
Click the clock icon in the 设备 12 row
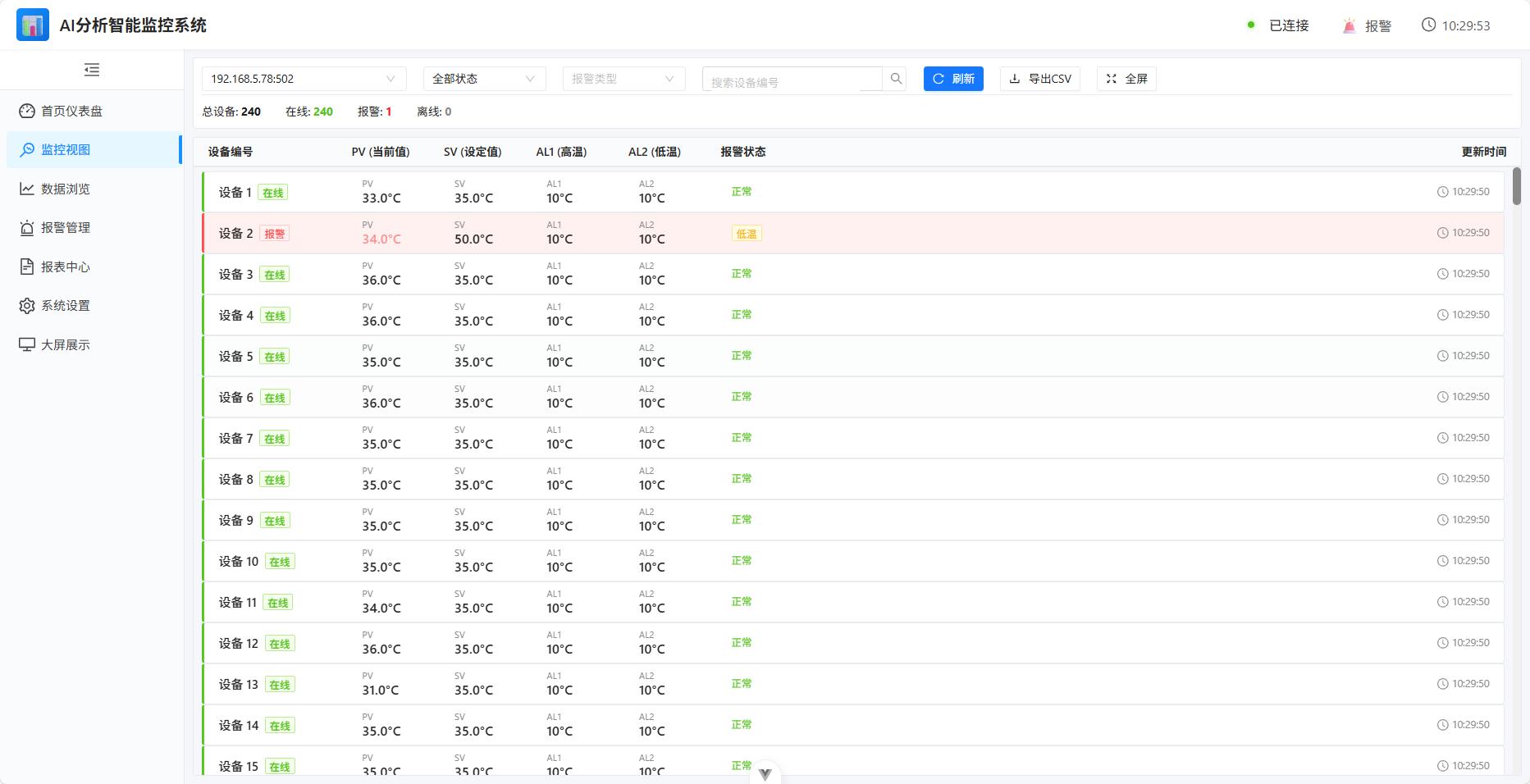pos(1442,643)
